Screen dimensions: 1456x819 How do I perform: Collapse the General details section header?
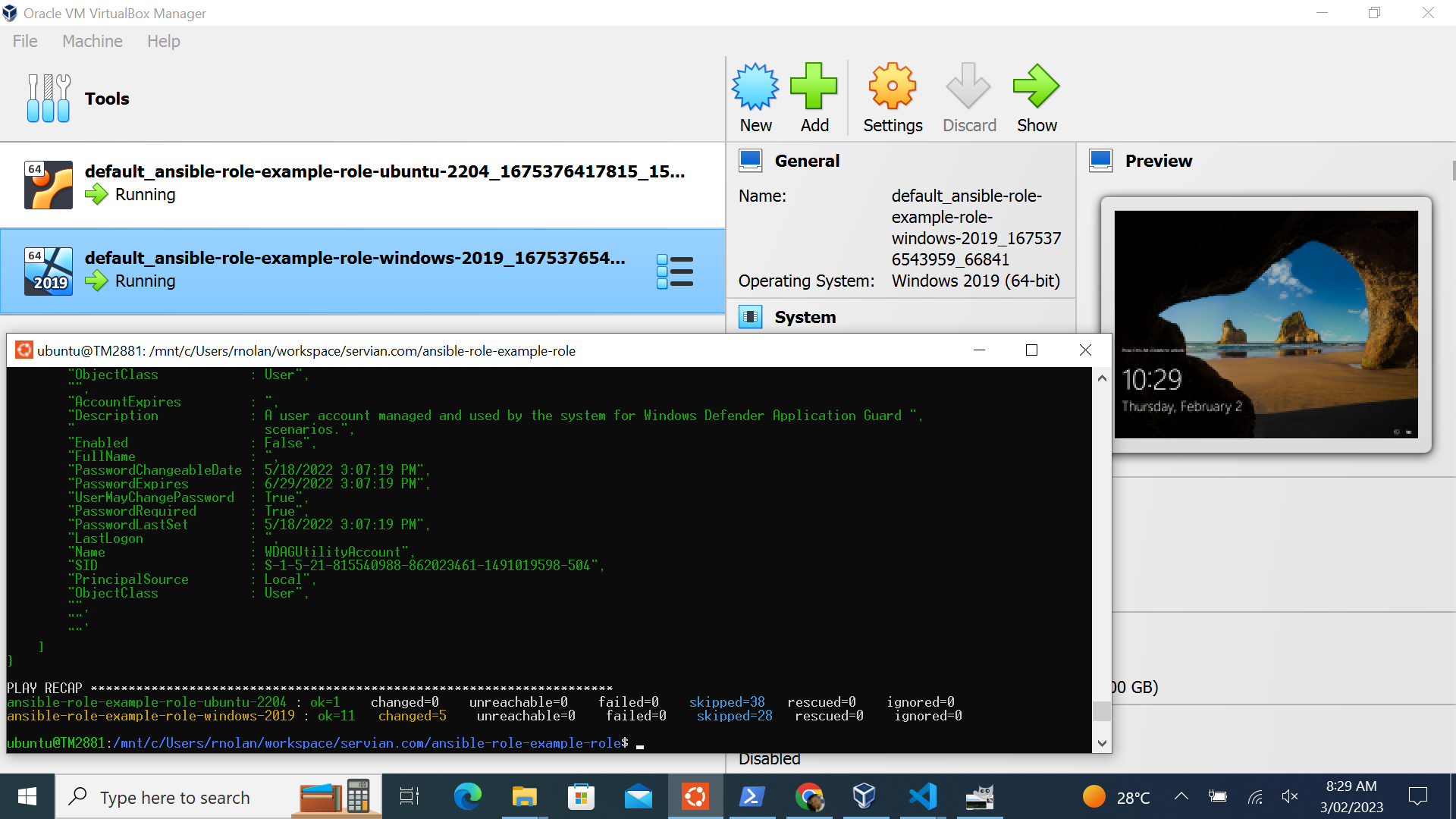point(807,161)
